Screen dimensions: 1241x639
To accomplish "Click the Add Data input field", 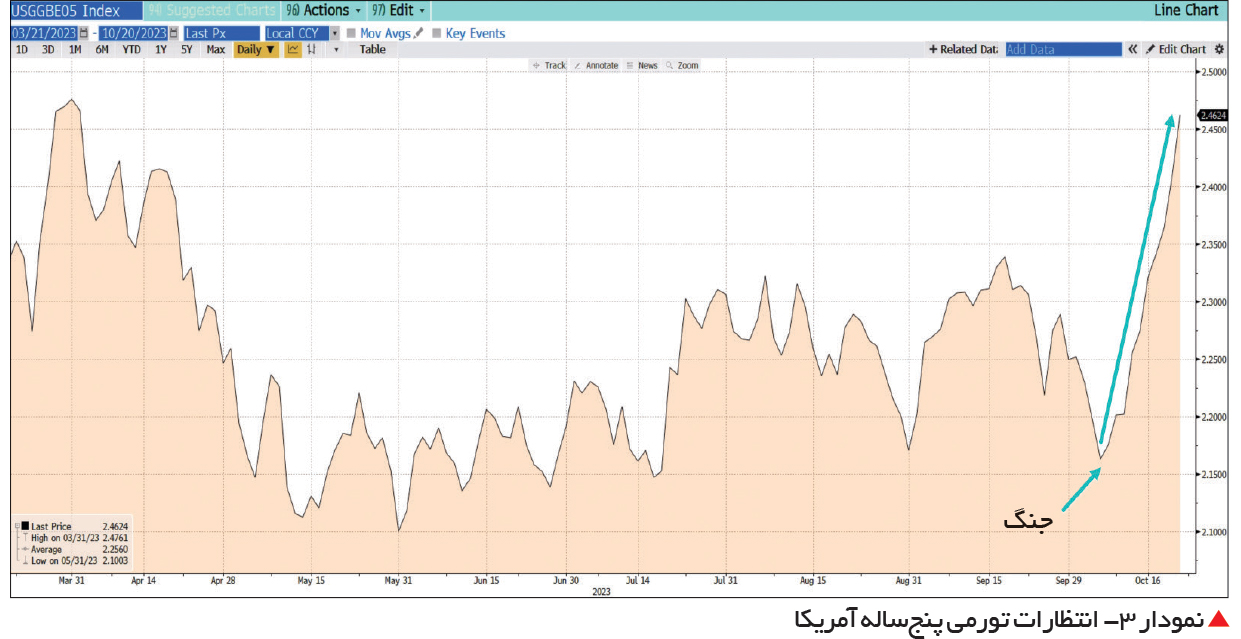I will (x=1064, y=49).
